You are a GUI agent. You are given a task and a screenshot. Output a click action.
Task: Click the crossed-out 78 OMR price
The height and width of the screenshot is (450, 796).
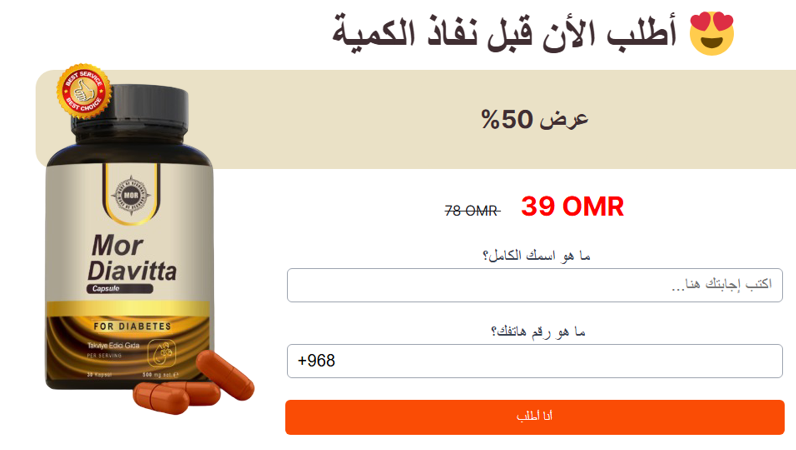pyautogui.click(x=472, y=210)
